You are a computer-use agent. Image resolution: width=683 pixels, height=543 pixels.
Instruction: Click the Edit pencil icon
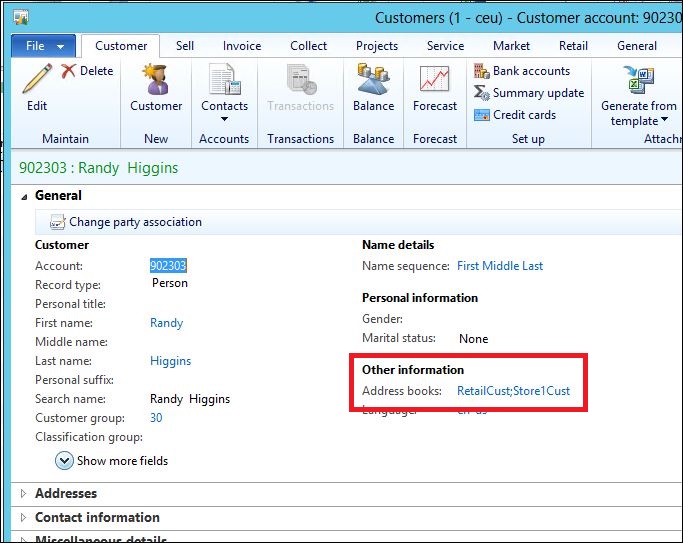[x=37, y=80]
